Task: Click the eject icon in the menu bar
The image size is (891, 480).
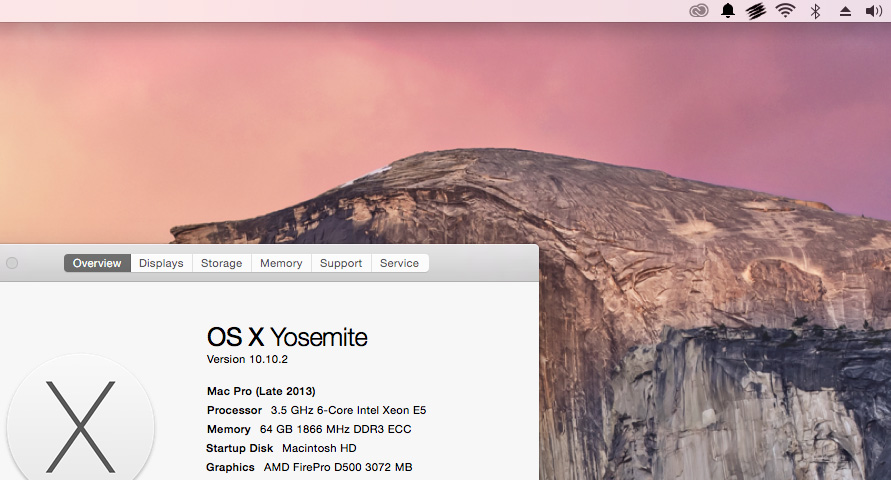Action: (x=845, y=11)
